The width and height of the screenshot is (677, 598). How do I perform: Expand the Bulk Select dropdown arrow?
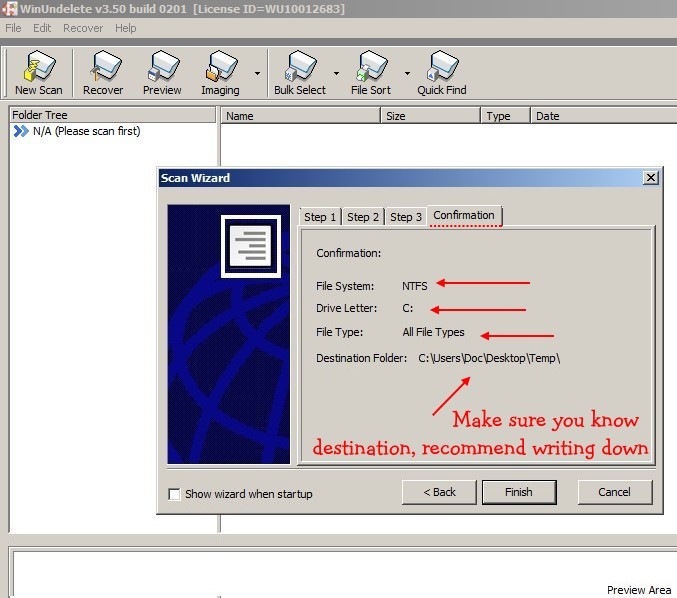[x=336, y=73]
